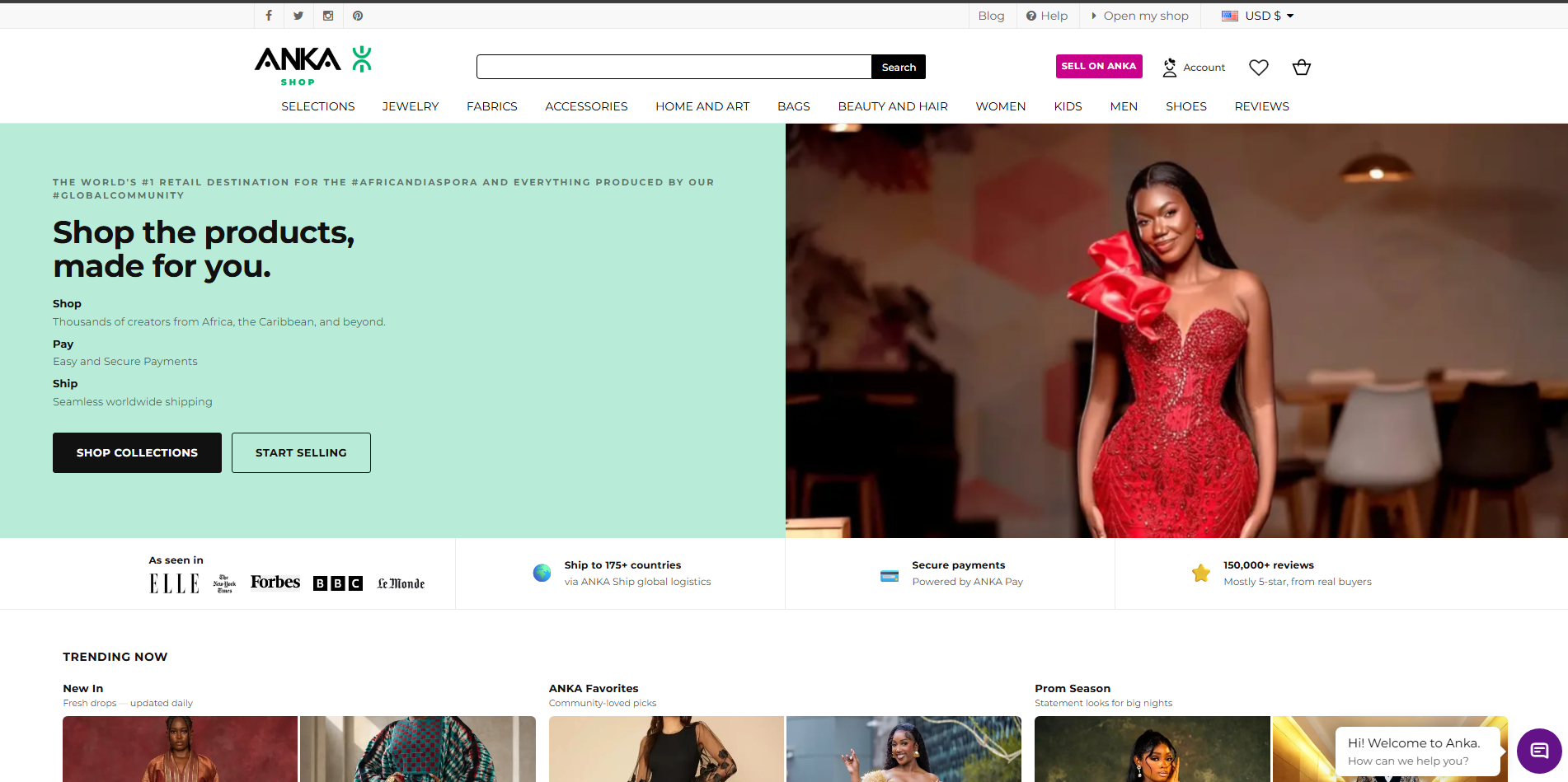Open the Help link text

[x=1054, y=16]
